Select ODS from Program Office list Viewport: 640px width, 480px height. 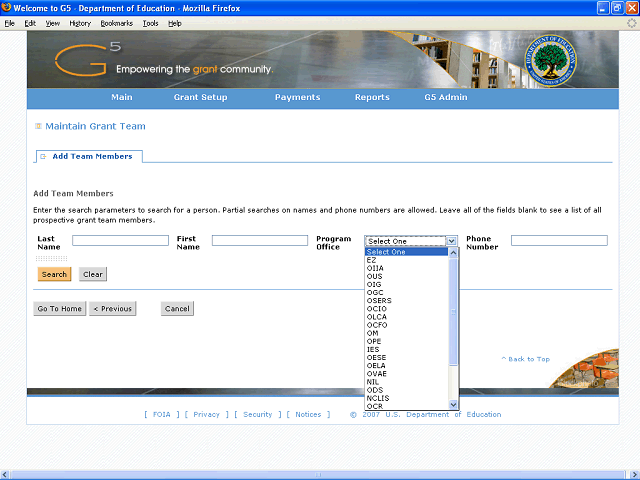tap(407, 390)
